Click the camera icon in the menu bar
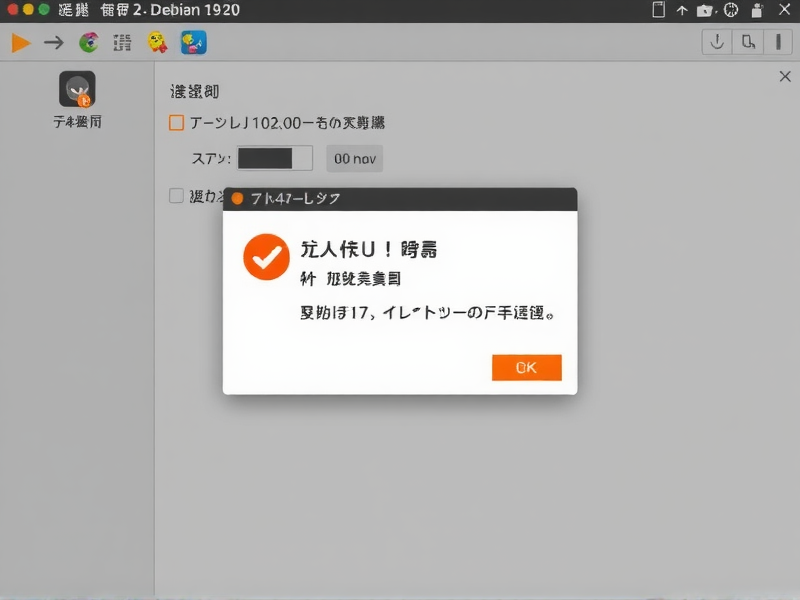The height and width of the screenshot is (600, 800). pos(706,10)
